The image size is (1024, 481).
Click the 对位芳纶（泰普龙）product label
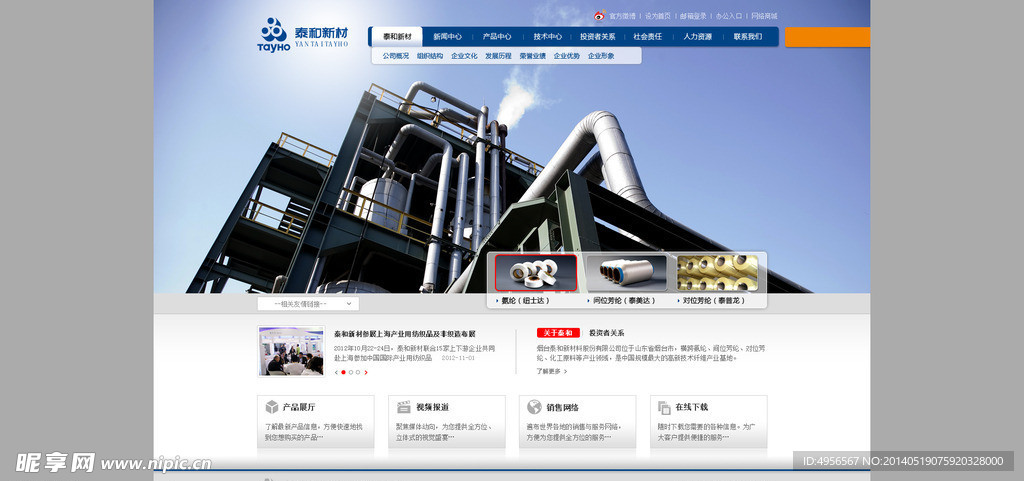coord(714,301)
